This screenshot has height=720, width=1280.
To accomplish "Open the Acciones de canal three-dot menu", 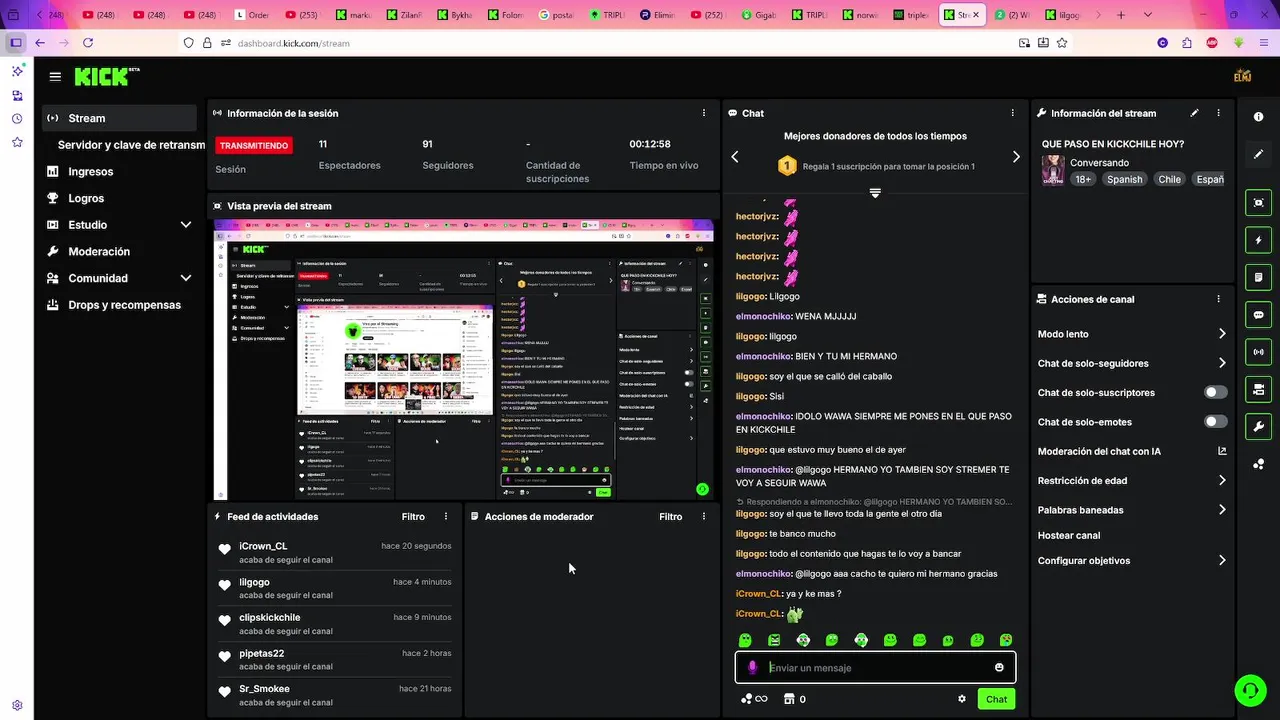I will (1218, 299).
